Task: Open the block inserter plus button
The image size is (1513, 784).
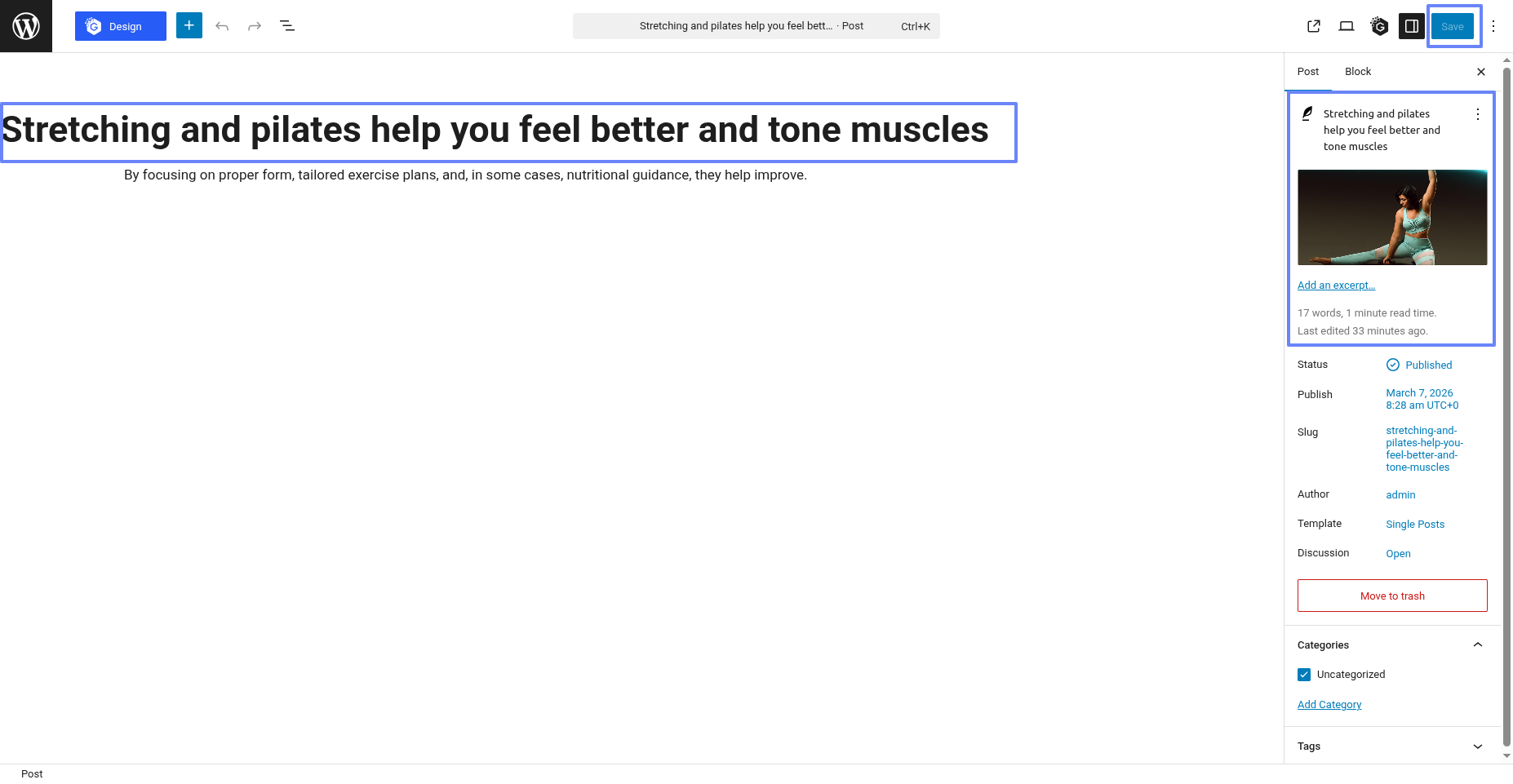Action: pyautogui.click(x=189, y=25)
